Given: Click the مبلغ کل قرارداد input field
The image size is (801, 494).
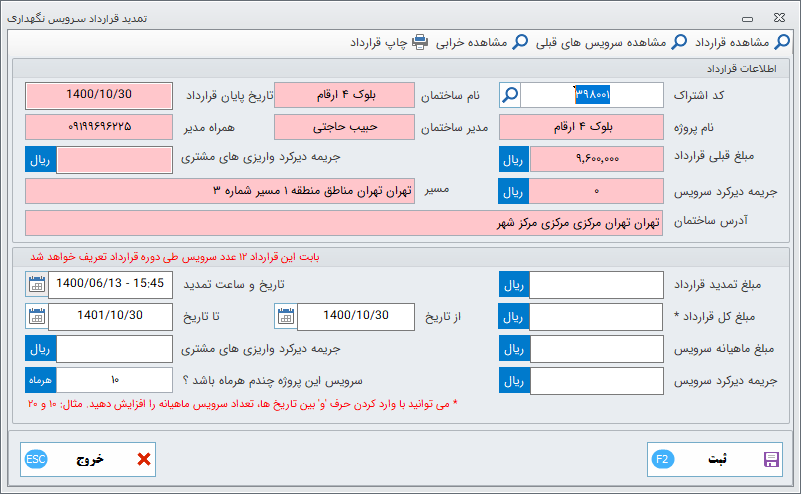Looking at the screenshot, I should click(596, 317).
